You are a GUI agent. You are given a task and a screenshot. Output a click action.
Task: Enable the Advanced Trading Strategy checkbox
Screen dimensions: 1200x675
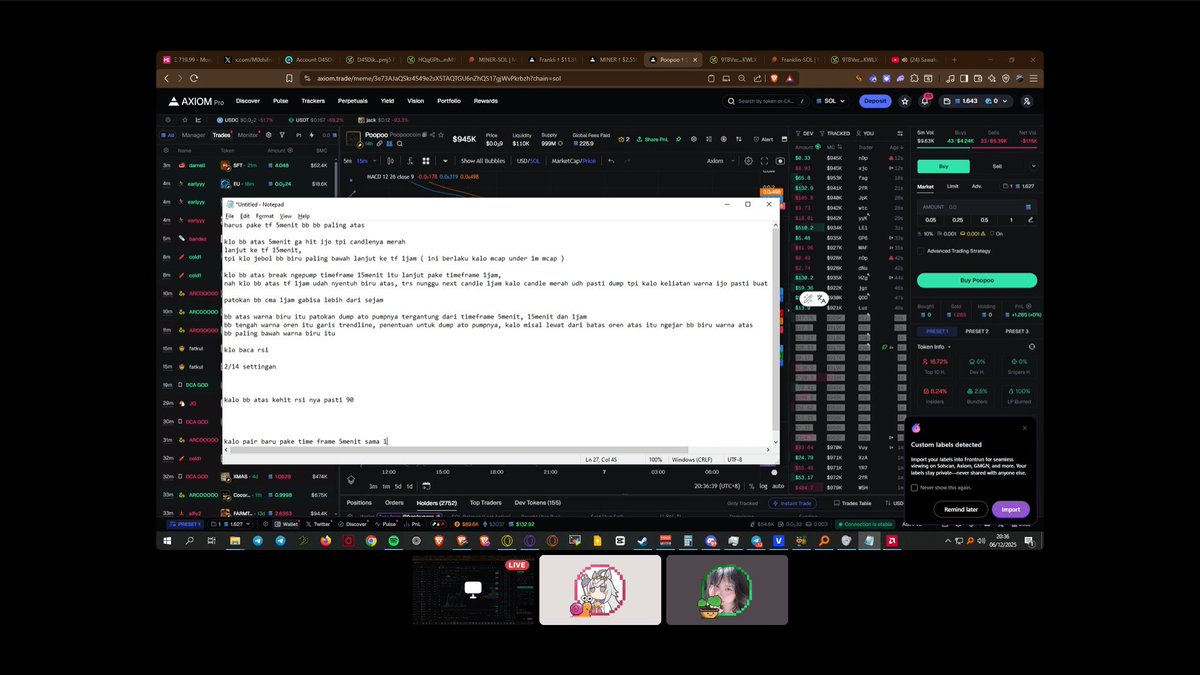921,251
